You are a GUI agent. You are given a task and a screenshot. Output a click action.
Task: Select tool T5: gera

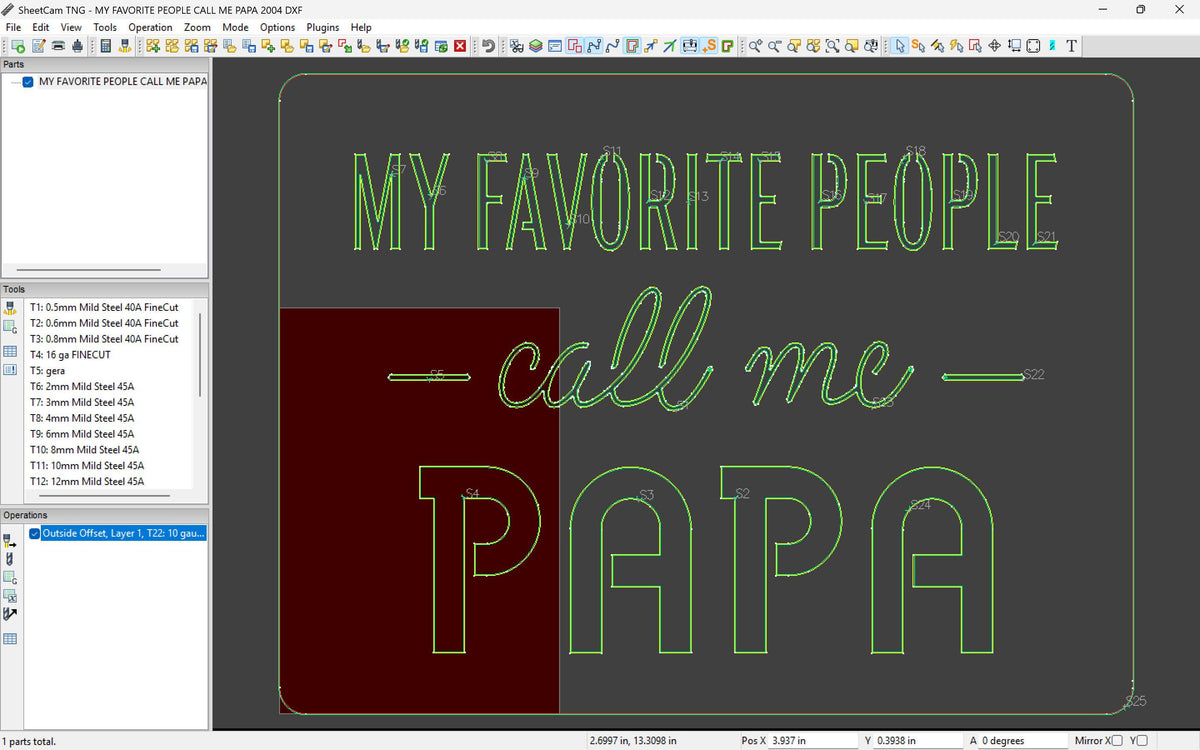pyautogui.click(x=47, y=371)
